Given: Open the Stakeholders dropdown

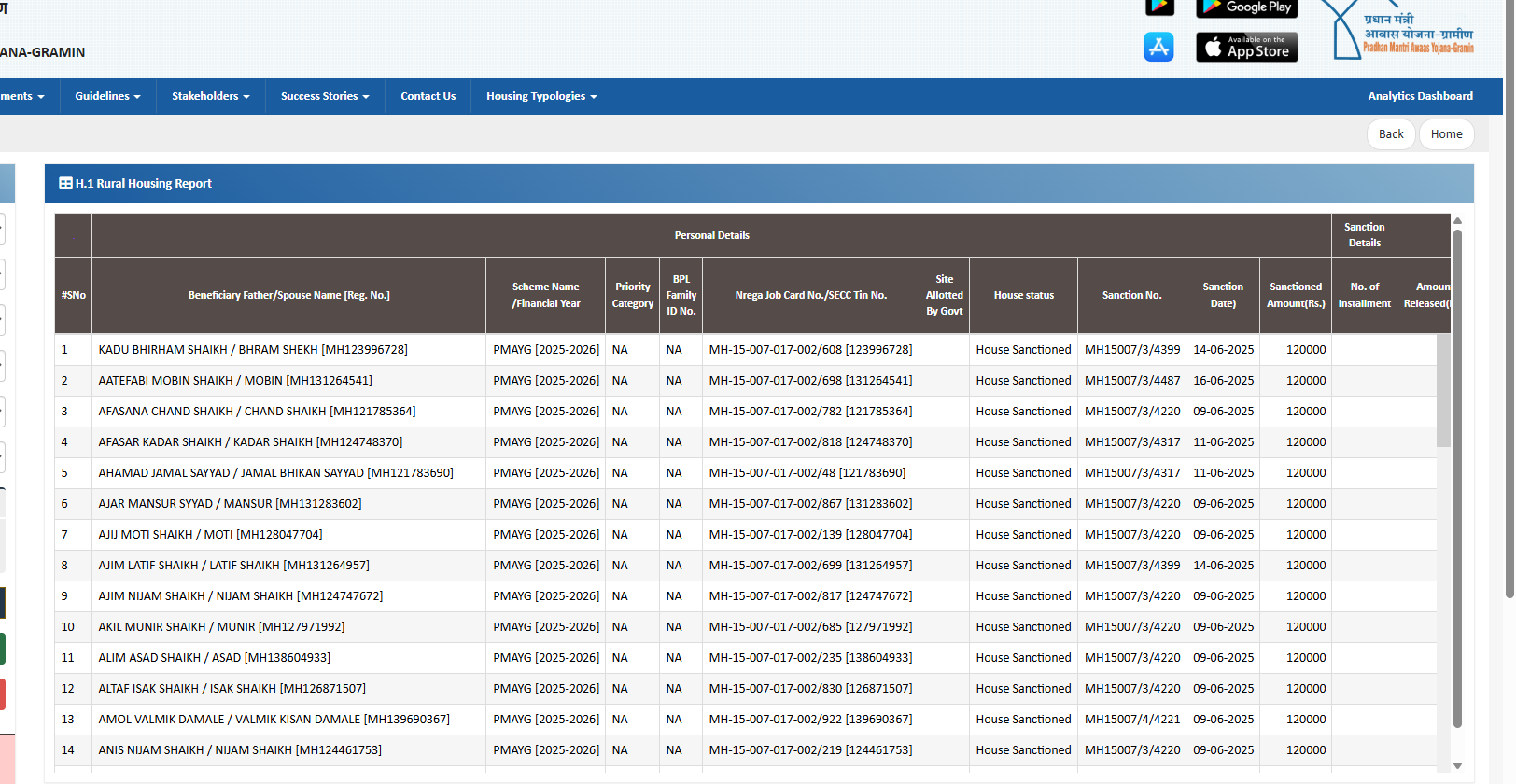Looking at the screenshot, I should coord(210,96).
